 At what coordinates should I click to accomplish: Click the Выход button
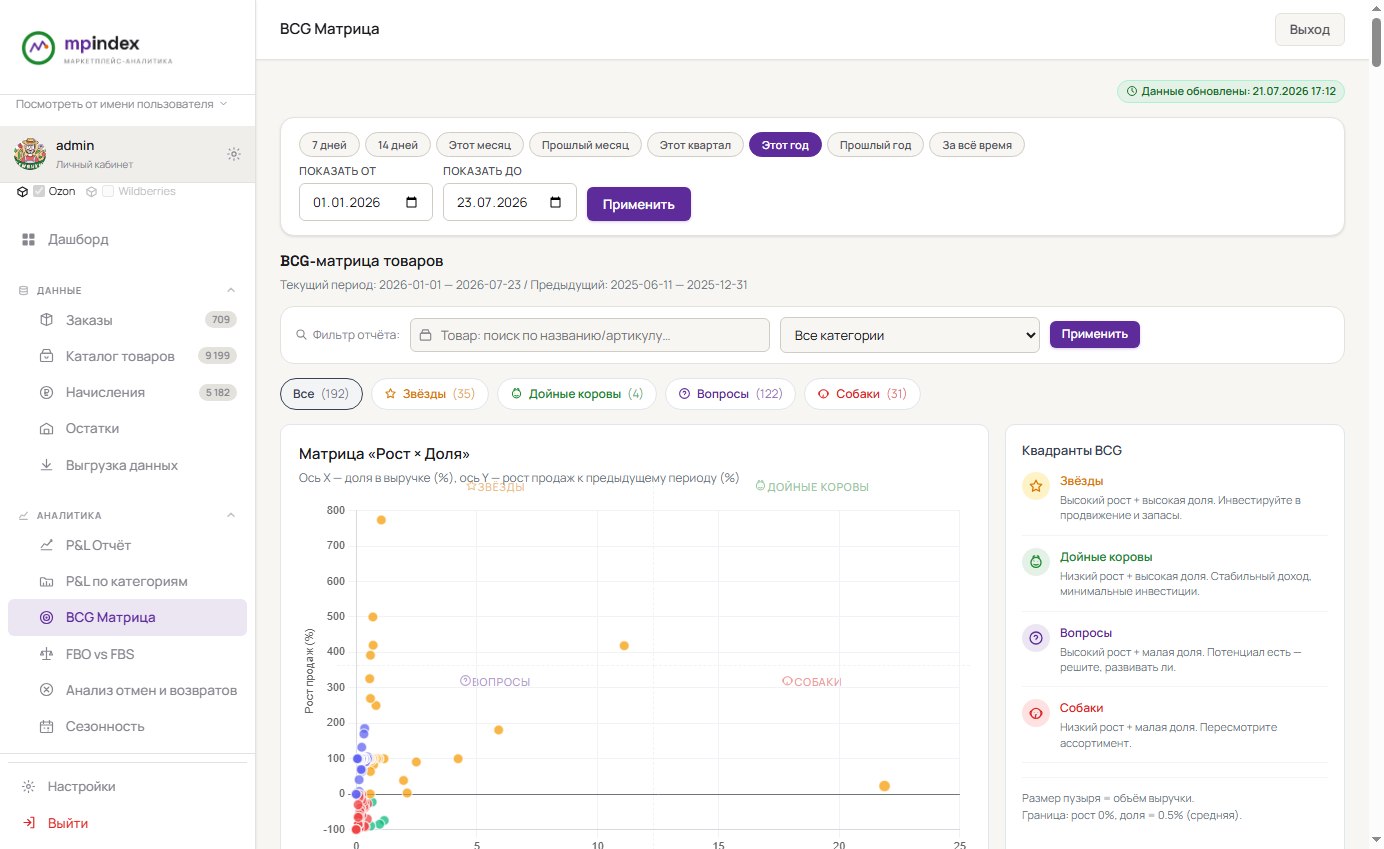pyautogui.click(x=1310, y=29)
